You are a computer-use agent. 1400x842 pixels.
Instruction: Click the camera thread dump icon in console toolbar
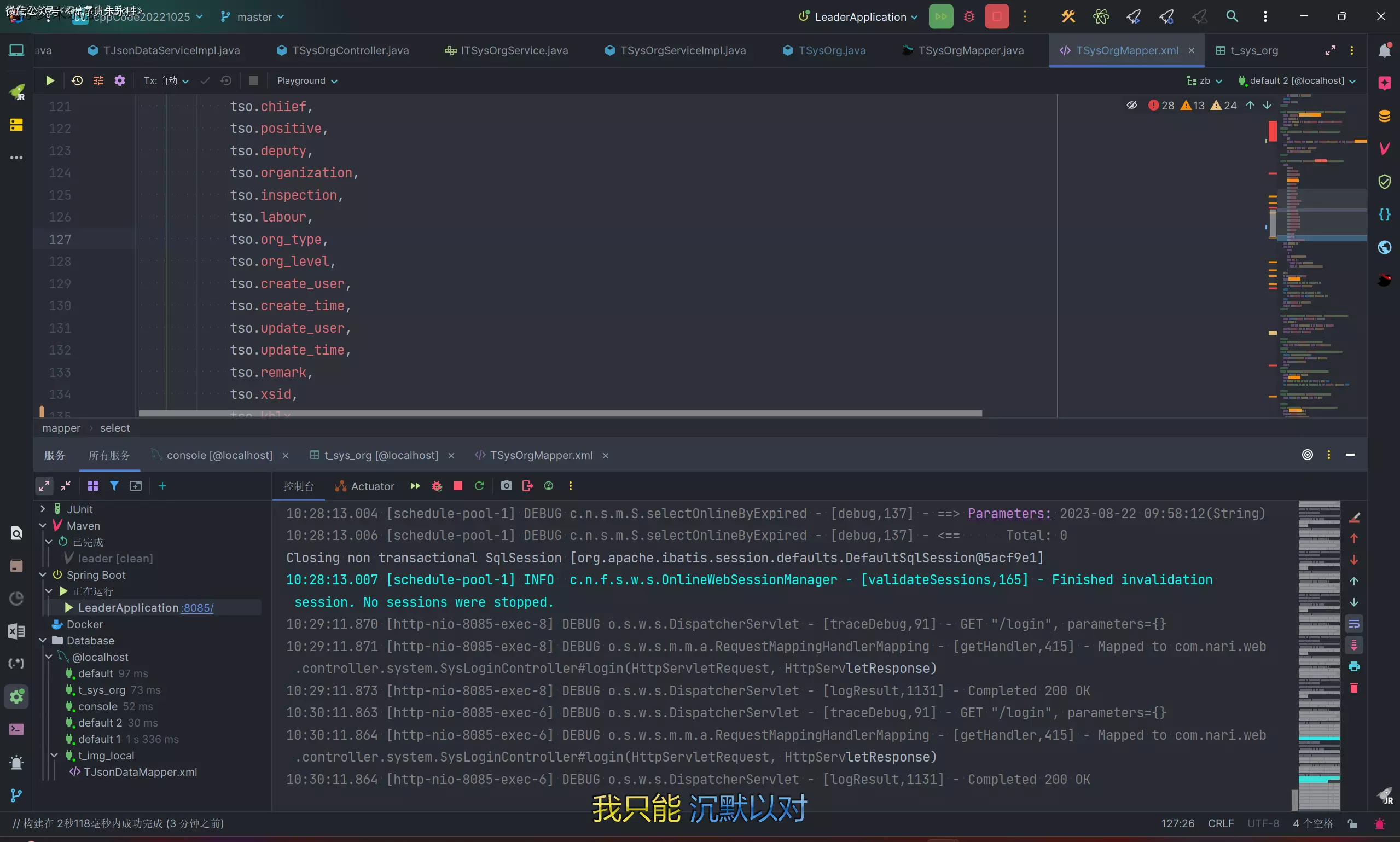(506, 486)
